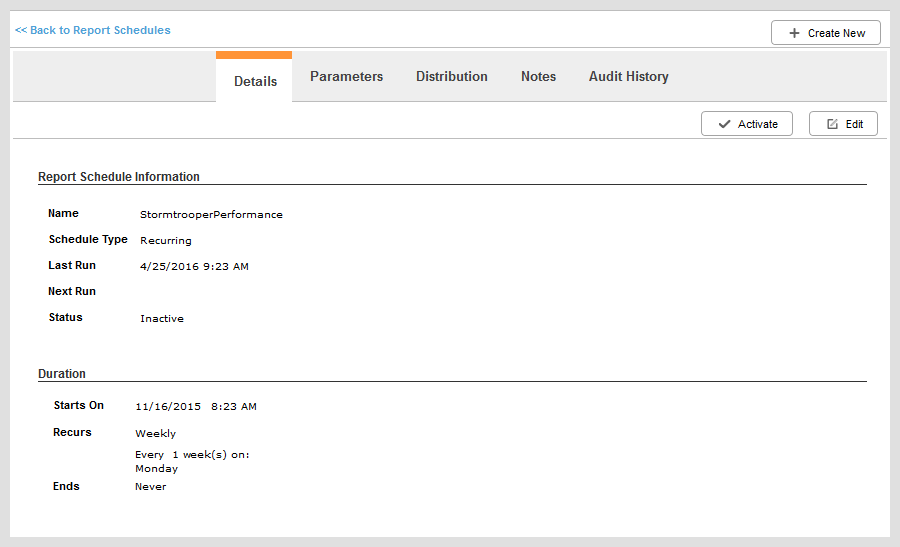The height and width of the screenshot is (547, 900).
Task: Click the Starts On date 11/16/2015
Action: tap(168, 406)
